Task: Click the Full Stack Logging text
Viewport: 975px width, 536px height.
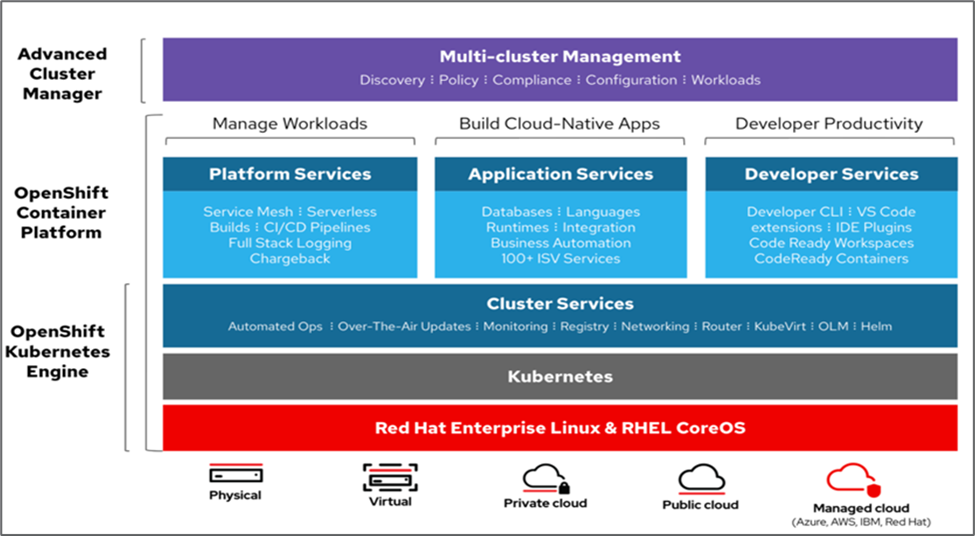Action: click(290, 243)
